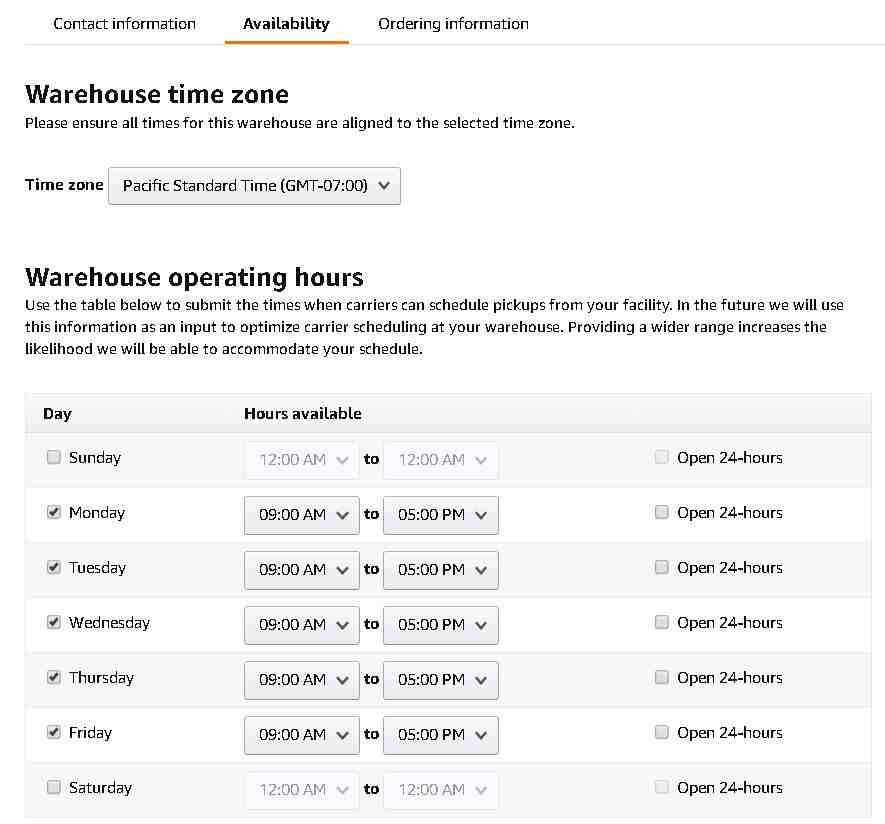Open Monday start time dropdown
Viewport: 885px width, 824px height.
(301, 515)
